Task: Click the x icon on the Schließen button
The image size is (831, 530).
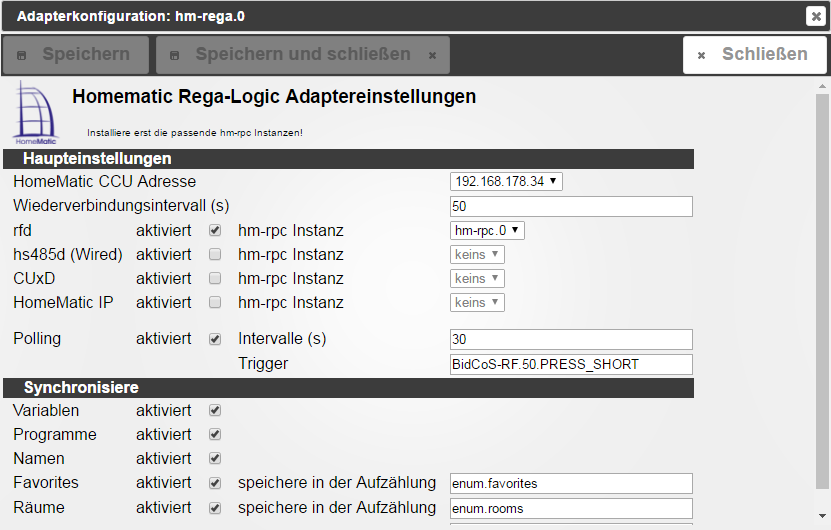Action: click(x=702, y=55)
